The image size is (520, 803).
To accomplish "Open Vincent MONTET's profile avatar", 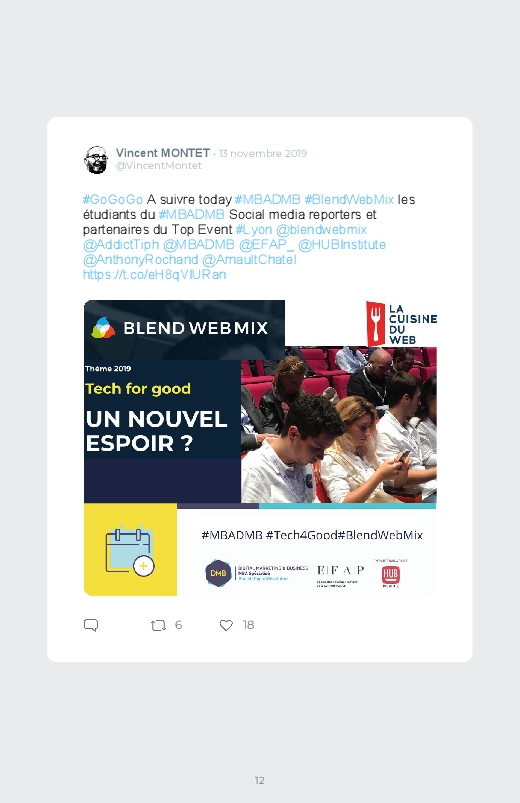I will pos(96,160).
